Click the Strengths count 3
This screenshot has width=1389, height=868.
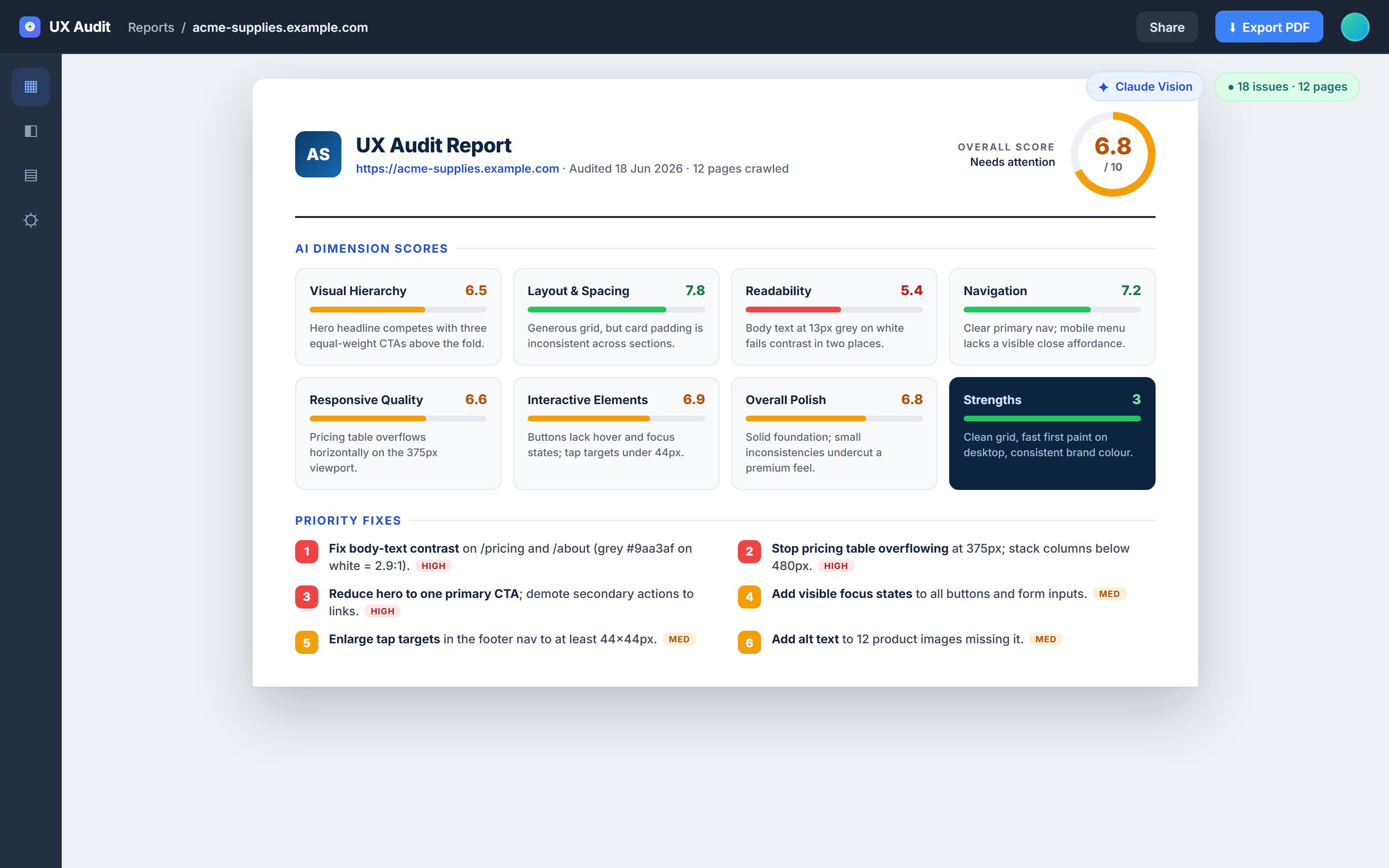tap(1136, 400)
